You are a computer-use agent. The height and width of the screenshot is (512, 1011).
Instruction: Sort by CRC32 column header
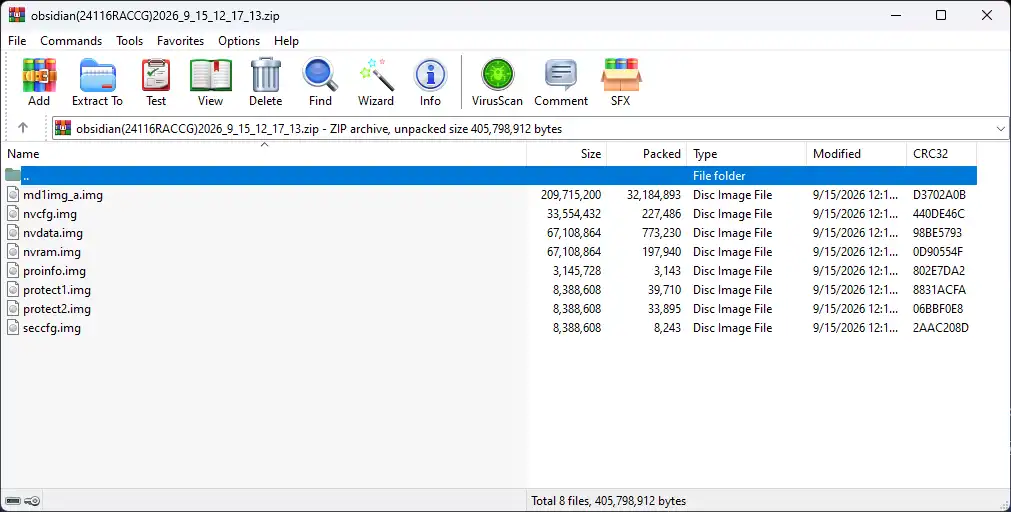pos(941,153)
